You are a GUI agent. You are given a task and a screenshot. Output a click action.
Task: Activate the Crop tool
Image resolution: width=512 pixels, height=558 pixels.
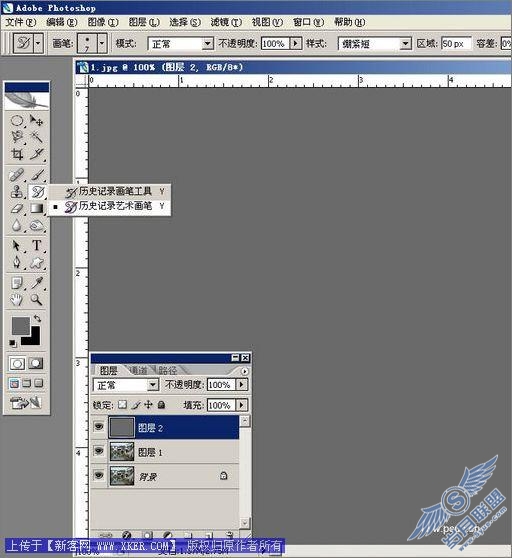tap(17, 154)
